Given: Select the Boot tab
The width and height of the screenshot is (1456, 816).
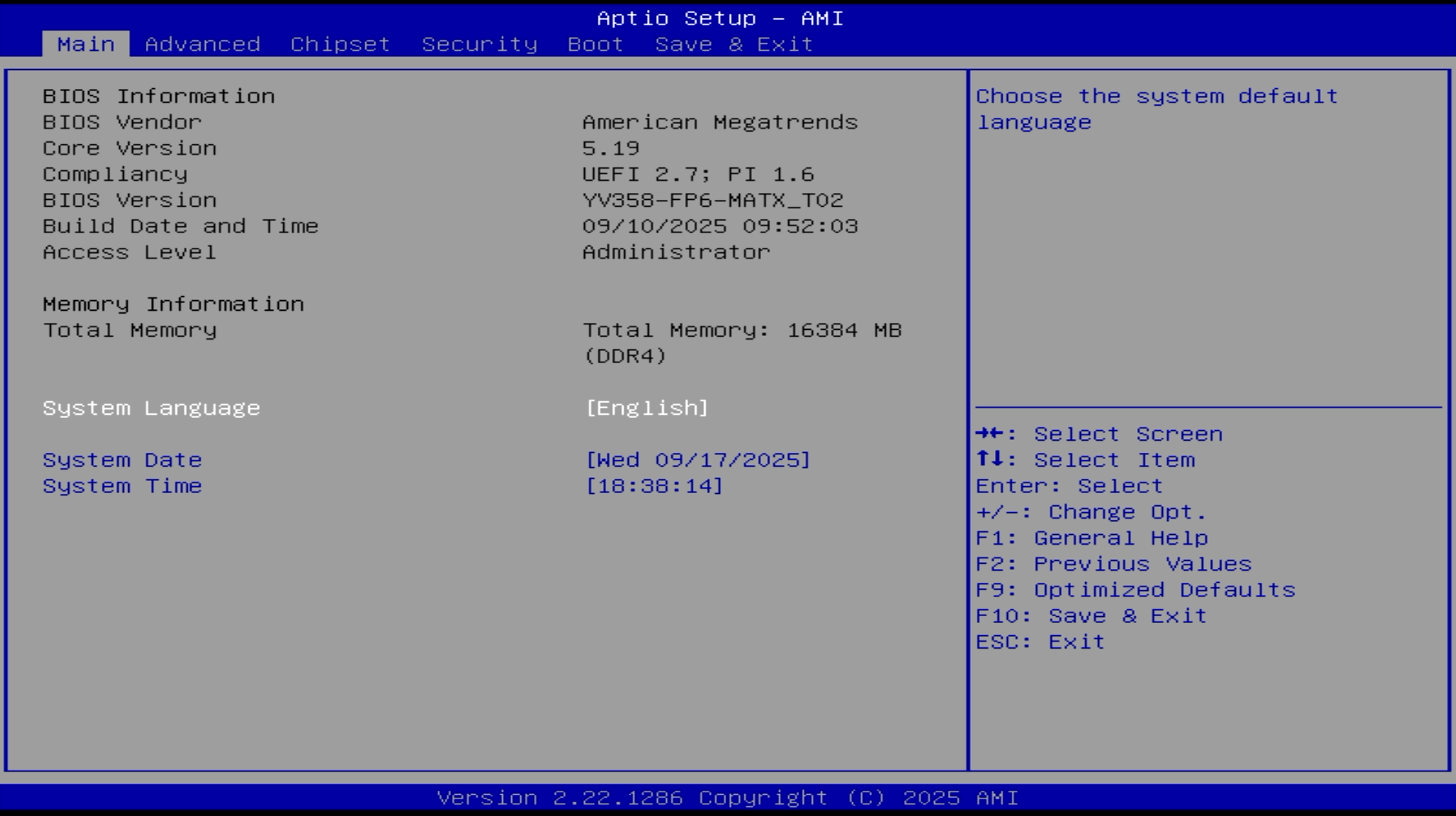Looking at the screenshot, I should (595, 44).
